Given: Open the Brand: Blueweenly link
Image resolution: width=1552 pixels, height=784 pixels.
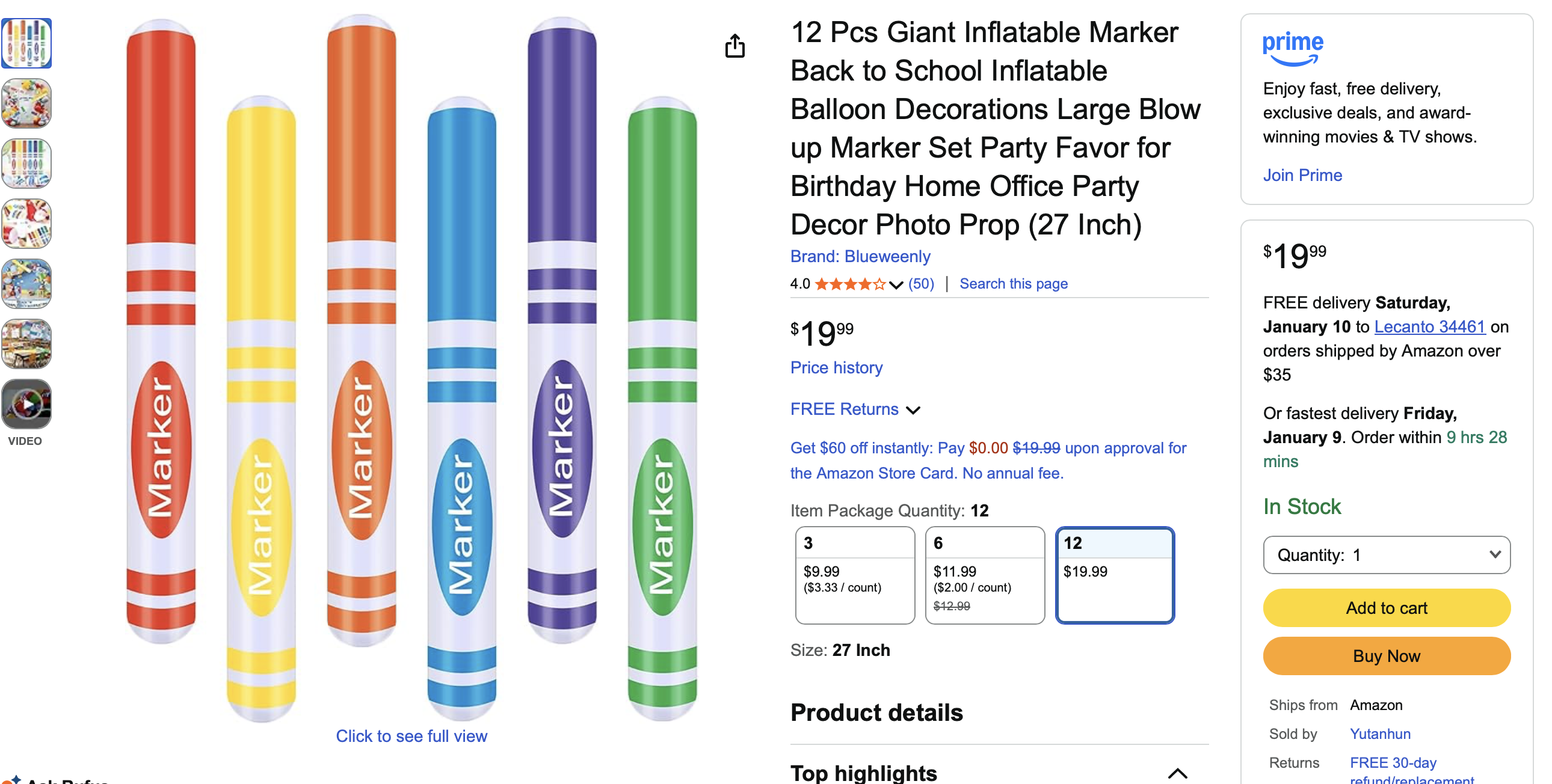Looking at the screenshot, I should pos(860,257).
